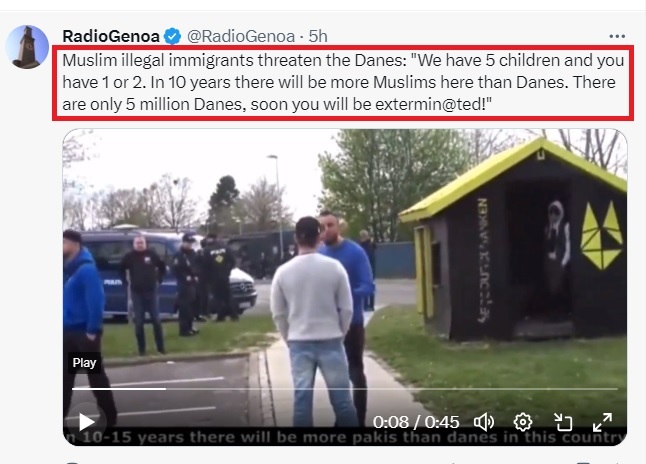The image size is (646, 464).
Task: Mute the video with the speaker icon
Action: pos(484,422)
